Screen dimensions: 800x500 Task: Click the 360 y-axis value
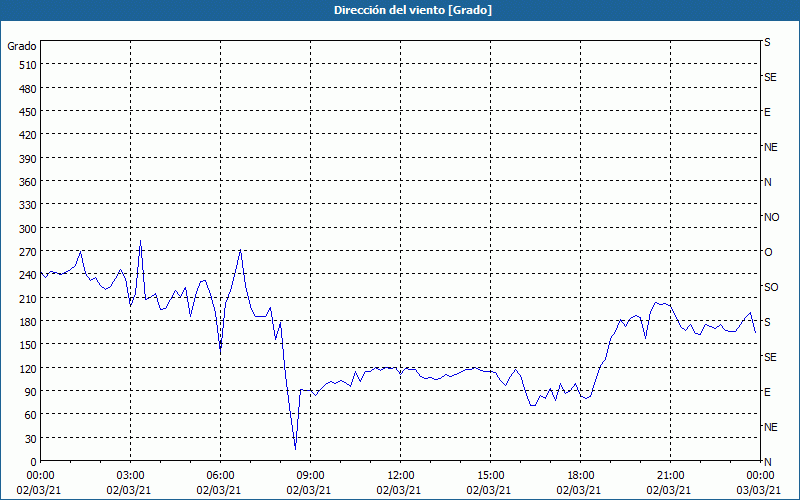click(28, 182)
